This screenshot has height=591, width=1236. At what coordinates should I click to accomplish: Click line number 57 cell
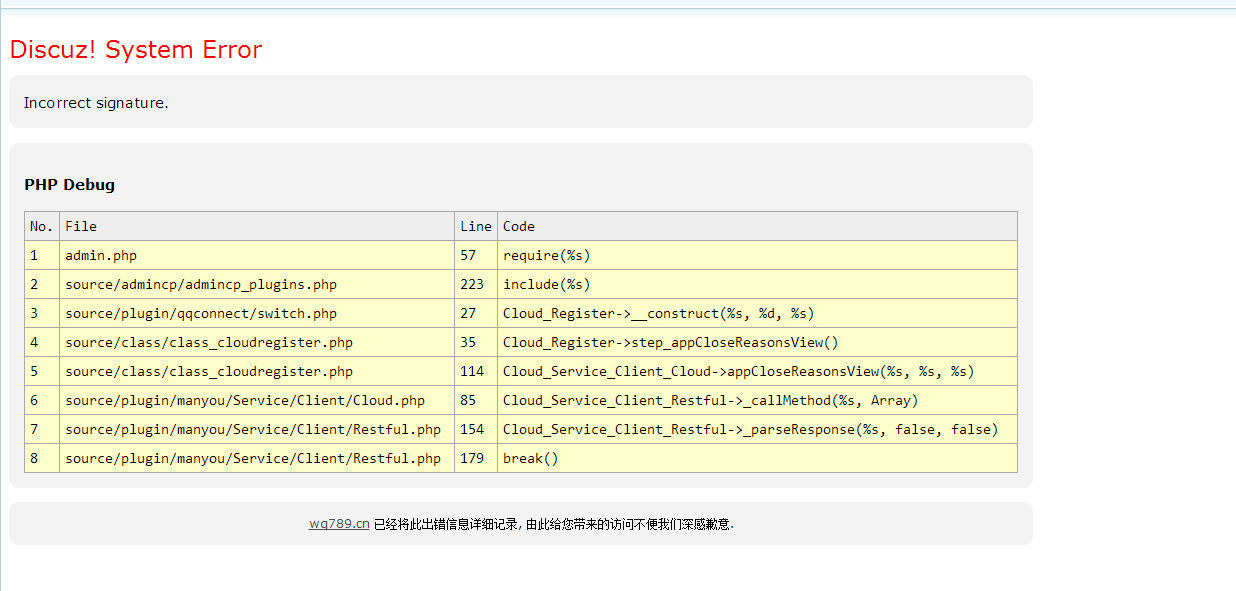point(476,255)
